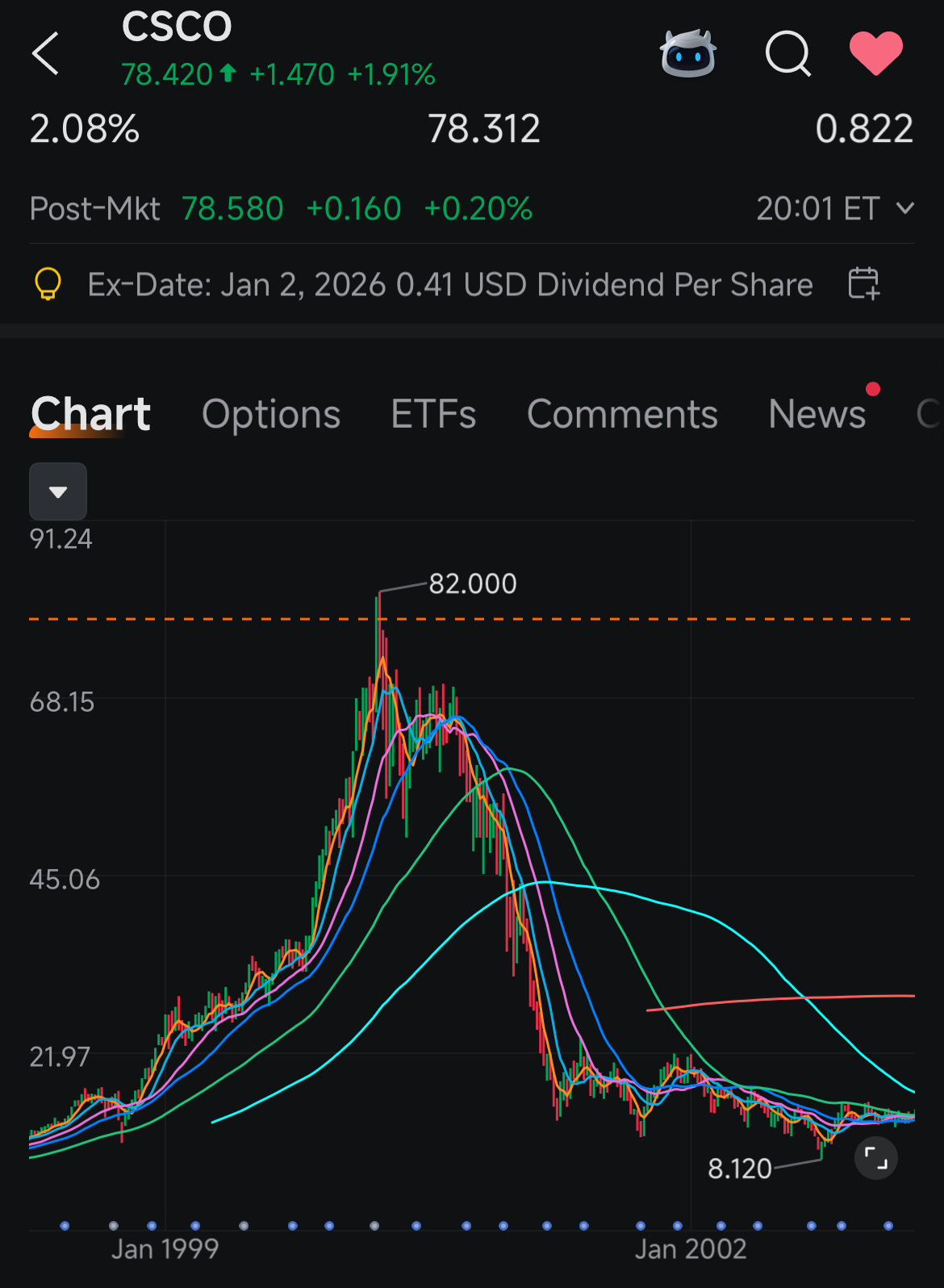
Task: Add dividend date via calendar icon
Action: (863, 284)
